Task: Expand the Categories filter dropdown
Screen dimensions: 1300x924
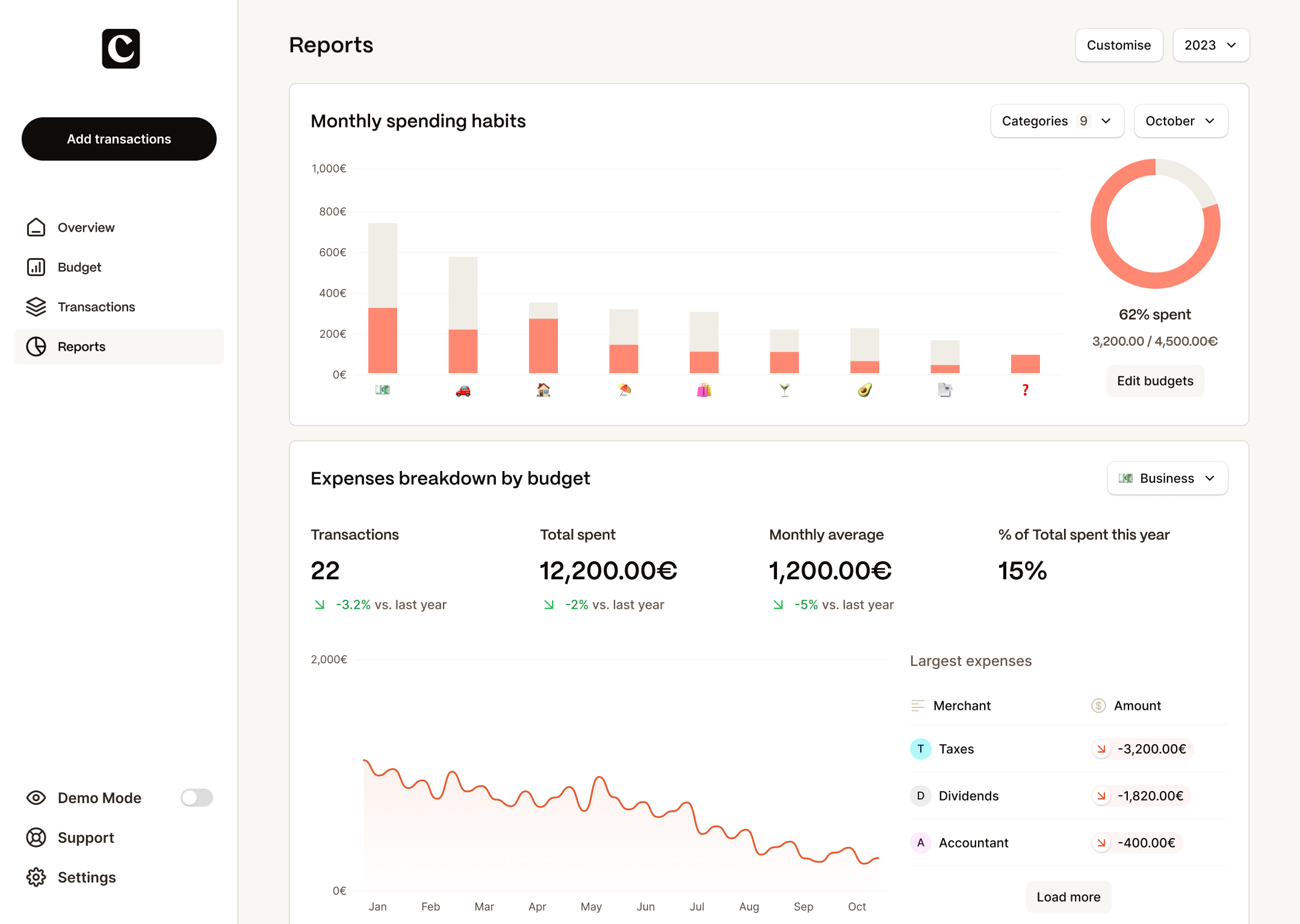Action: pos(1057,121)
